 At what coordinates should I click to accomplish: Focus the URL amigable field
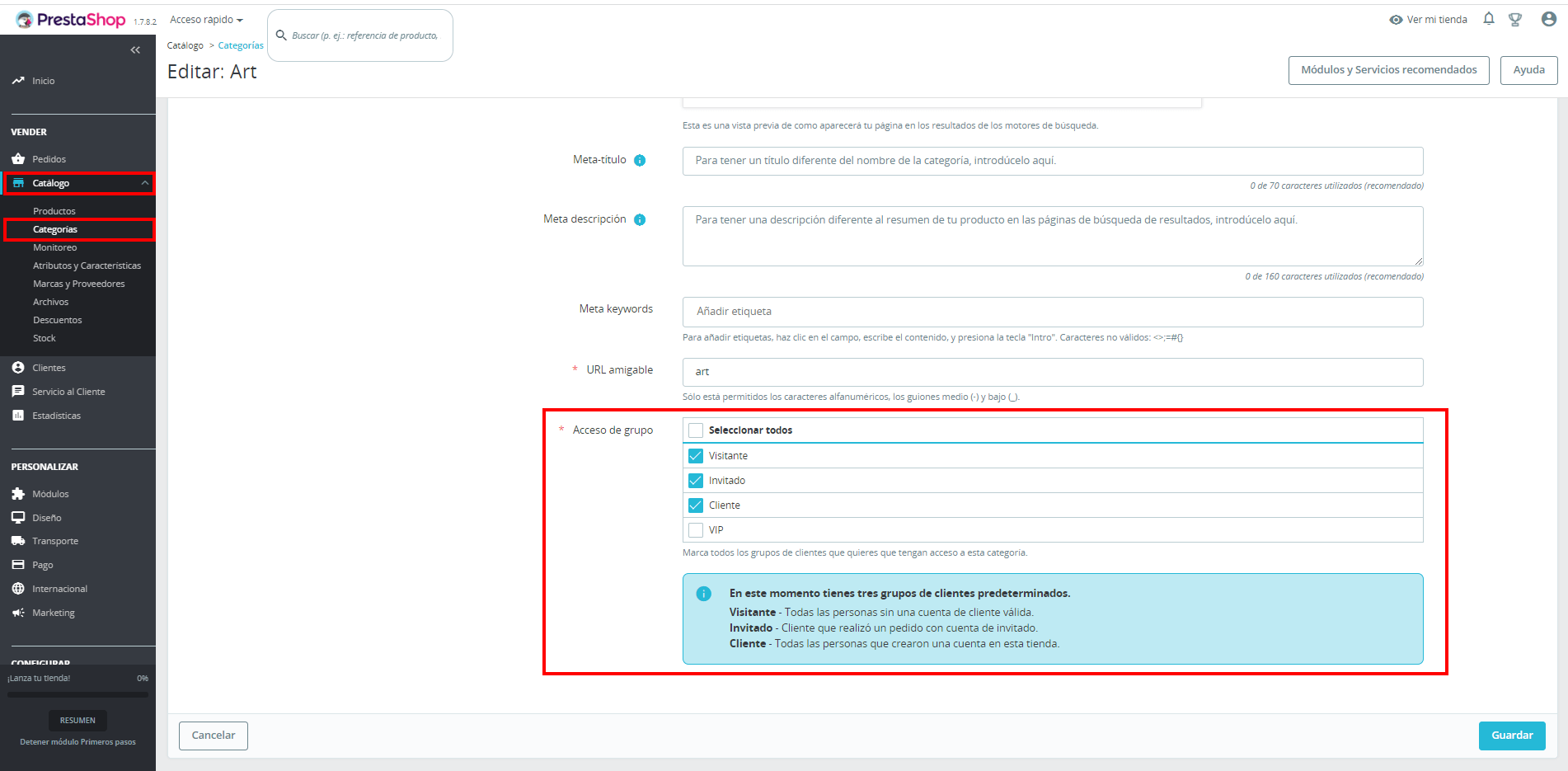[x=1053, y=372]
